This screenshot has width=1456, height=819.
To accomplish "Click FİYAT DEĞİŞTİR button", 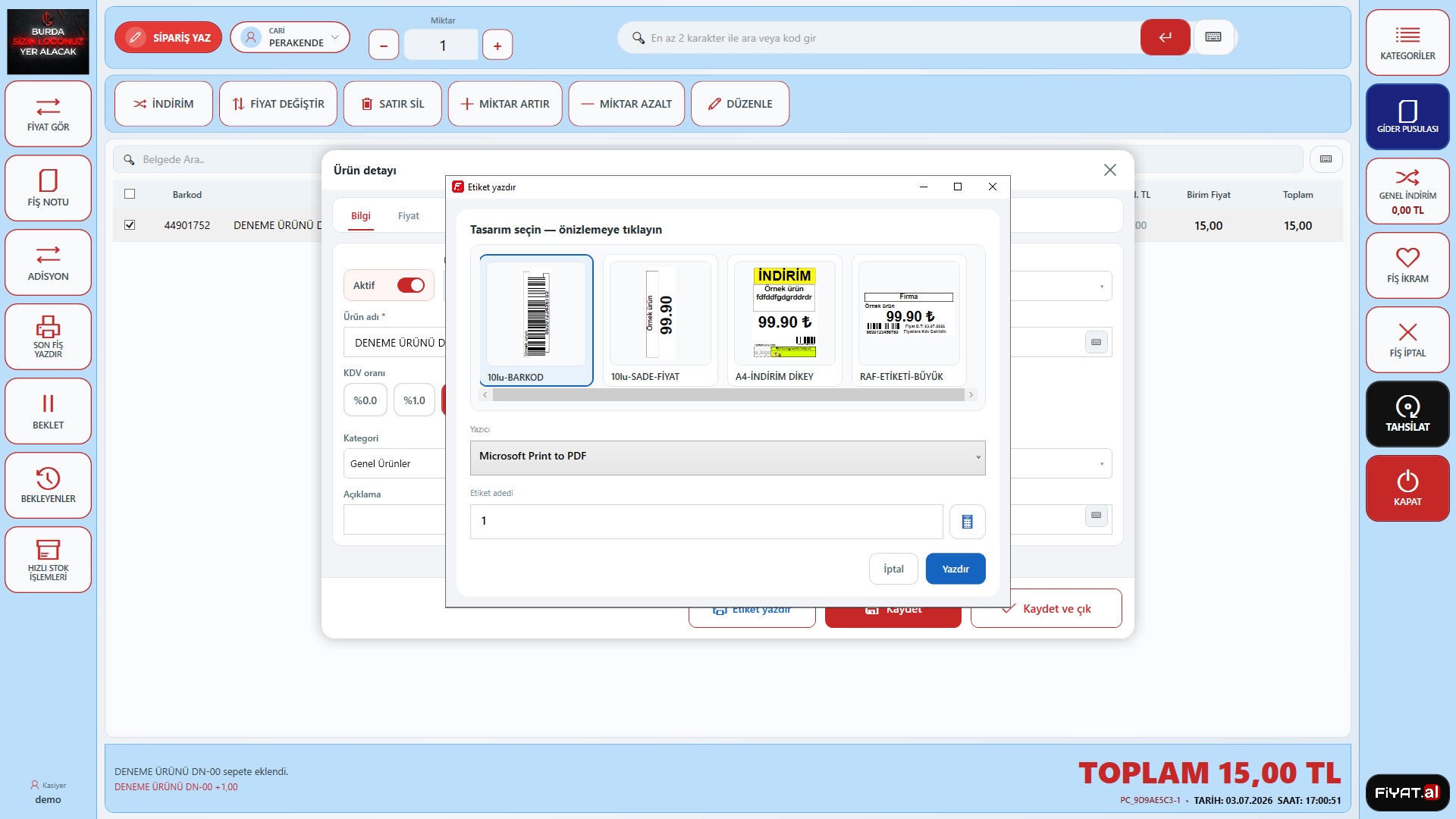I will coord(278,104).
